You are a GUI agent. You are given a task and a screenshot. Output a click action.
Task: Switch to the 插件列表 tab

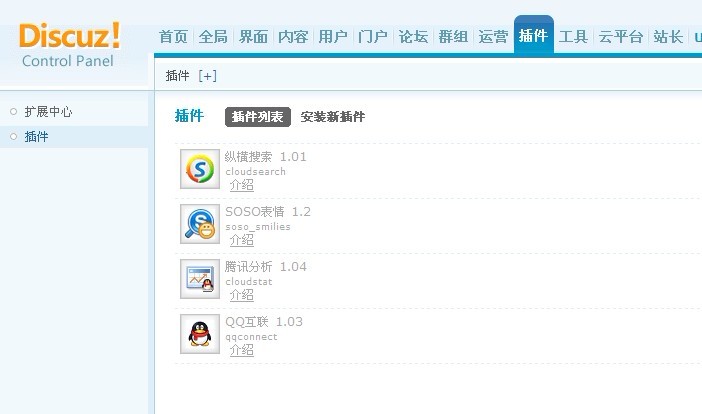[258, 117]
